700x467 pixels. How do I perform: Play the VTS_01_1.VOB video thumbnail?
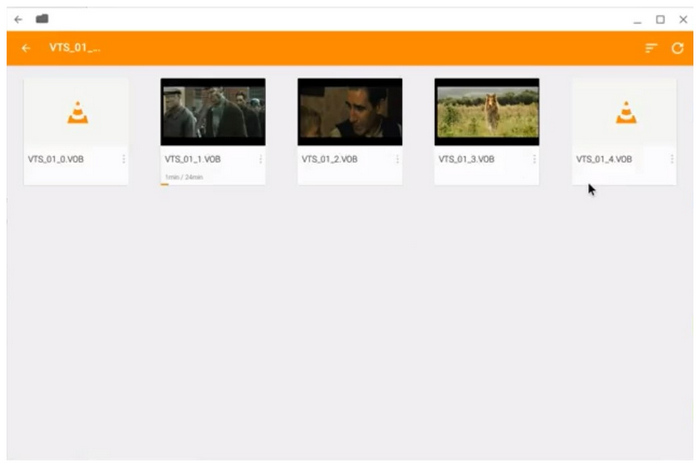pyautogui.click(x=213, y=112)
